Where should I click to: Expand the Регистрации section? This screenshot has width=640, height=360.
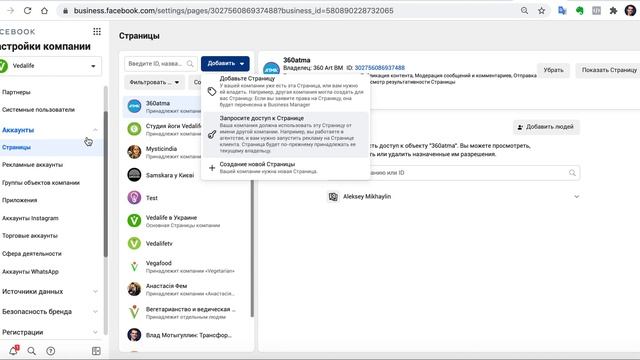coord(95,332)
